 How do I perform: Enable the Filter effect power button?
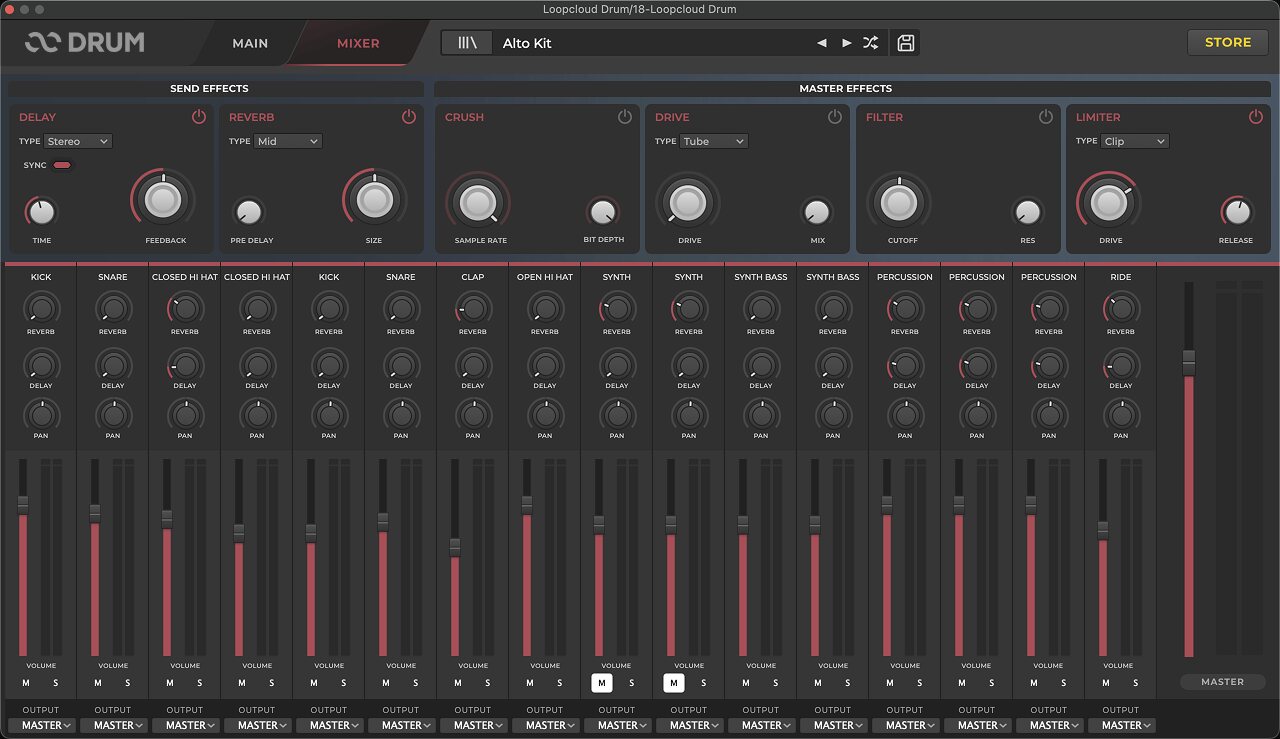tap(1046, 117)
